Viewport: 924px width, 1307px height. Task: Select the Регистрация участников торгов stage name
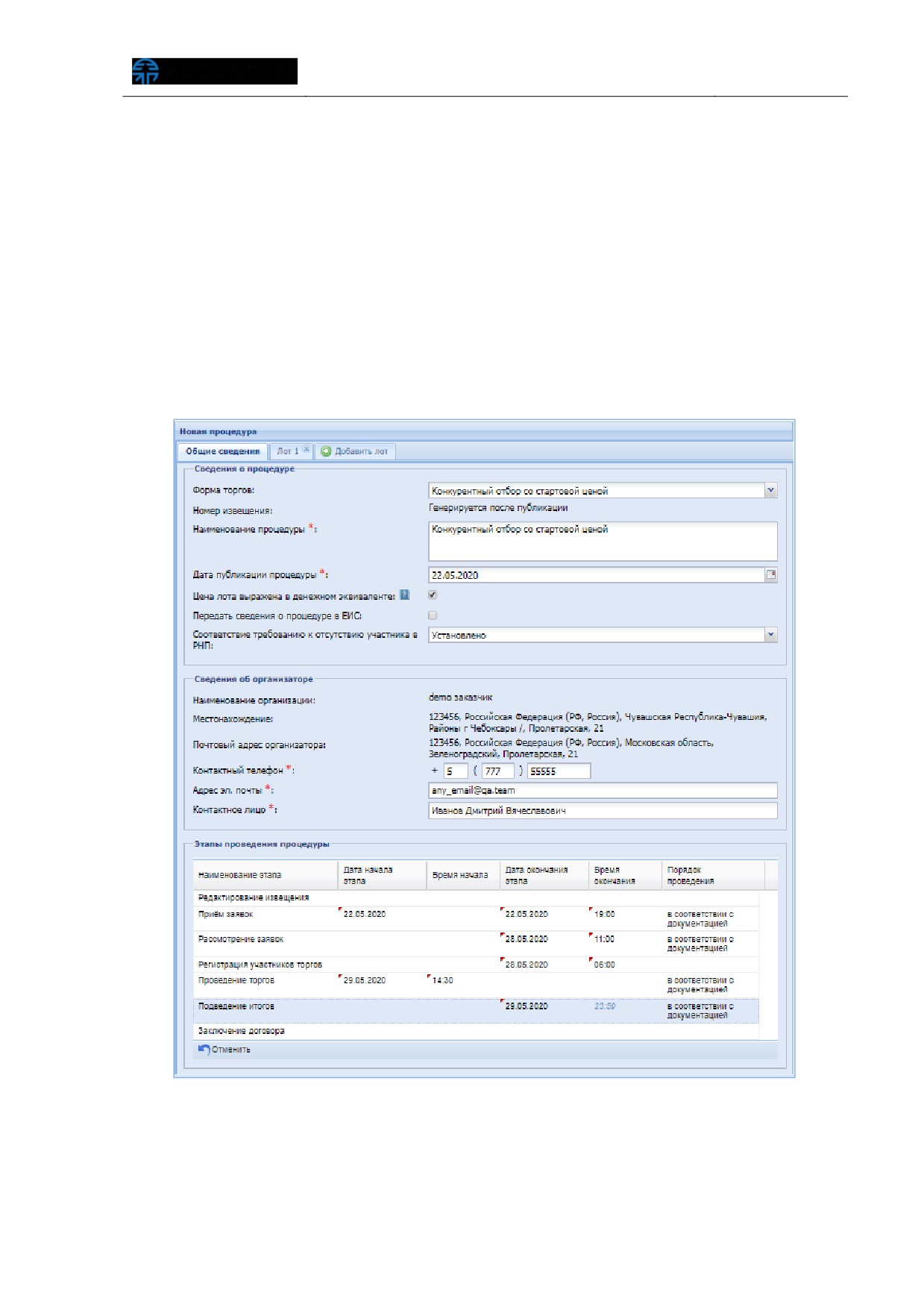260,965
